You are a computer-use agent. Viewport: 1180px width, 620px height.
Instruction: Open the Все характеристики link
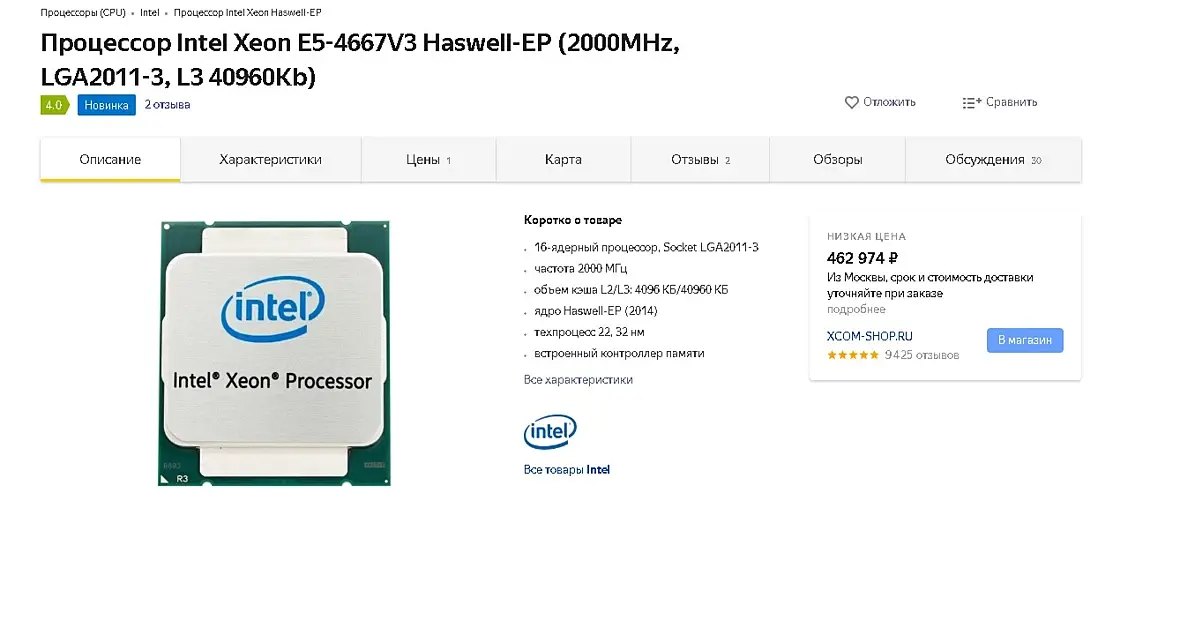point(578,380)
